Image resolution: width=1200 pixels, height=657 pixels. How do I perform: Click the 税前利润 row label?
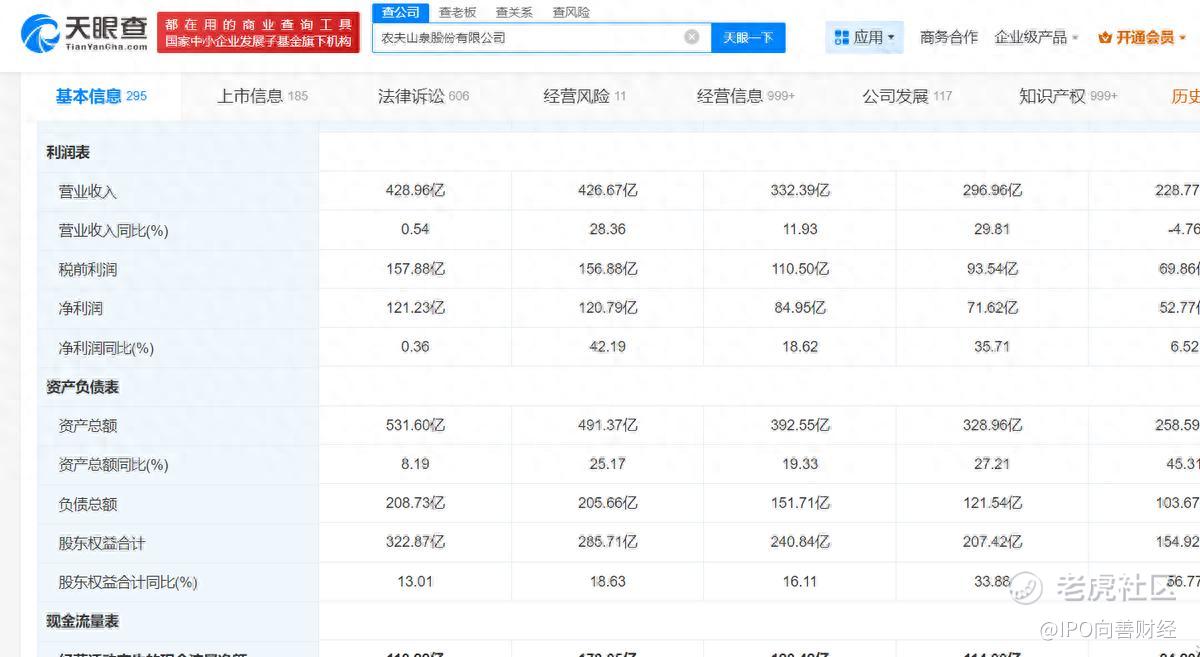[x=88, y=269]
